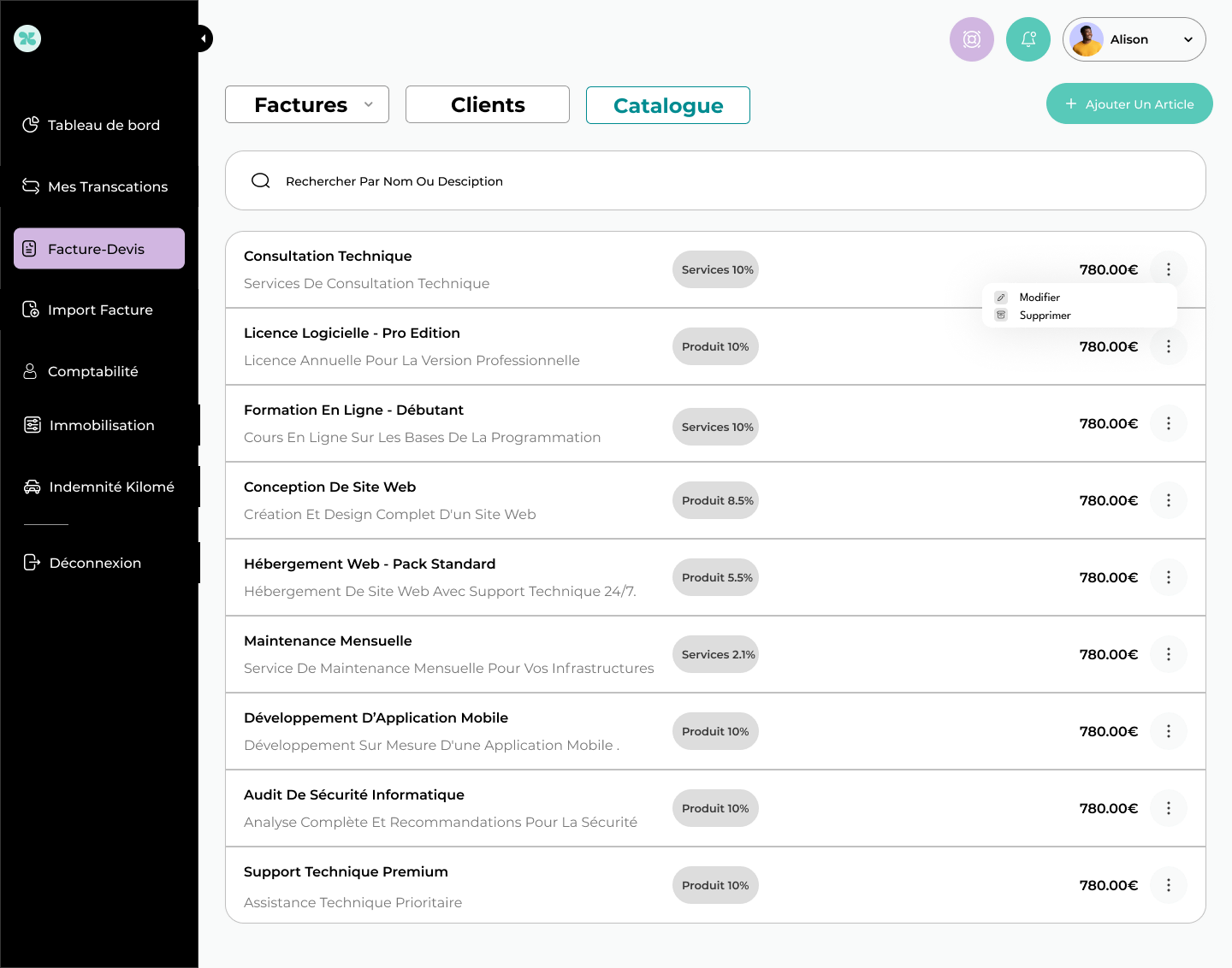Open three-dot menu for Support Technique Premium
1232x968 pixels.
tap(1168, 885)
